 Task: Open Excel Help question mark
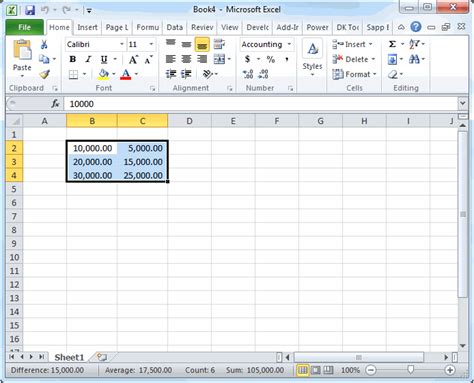[416, 27]
